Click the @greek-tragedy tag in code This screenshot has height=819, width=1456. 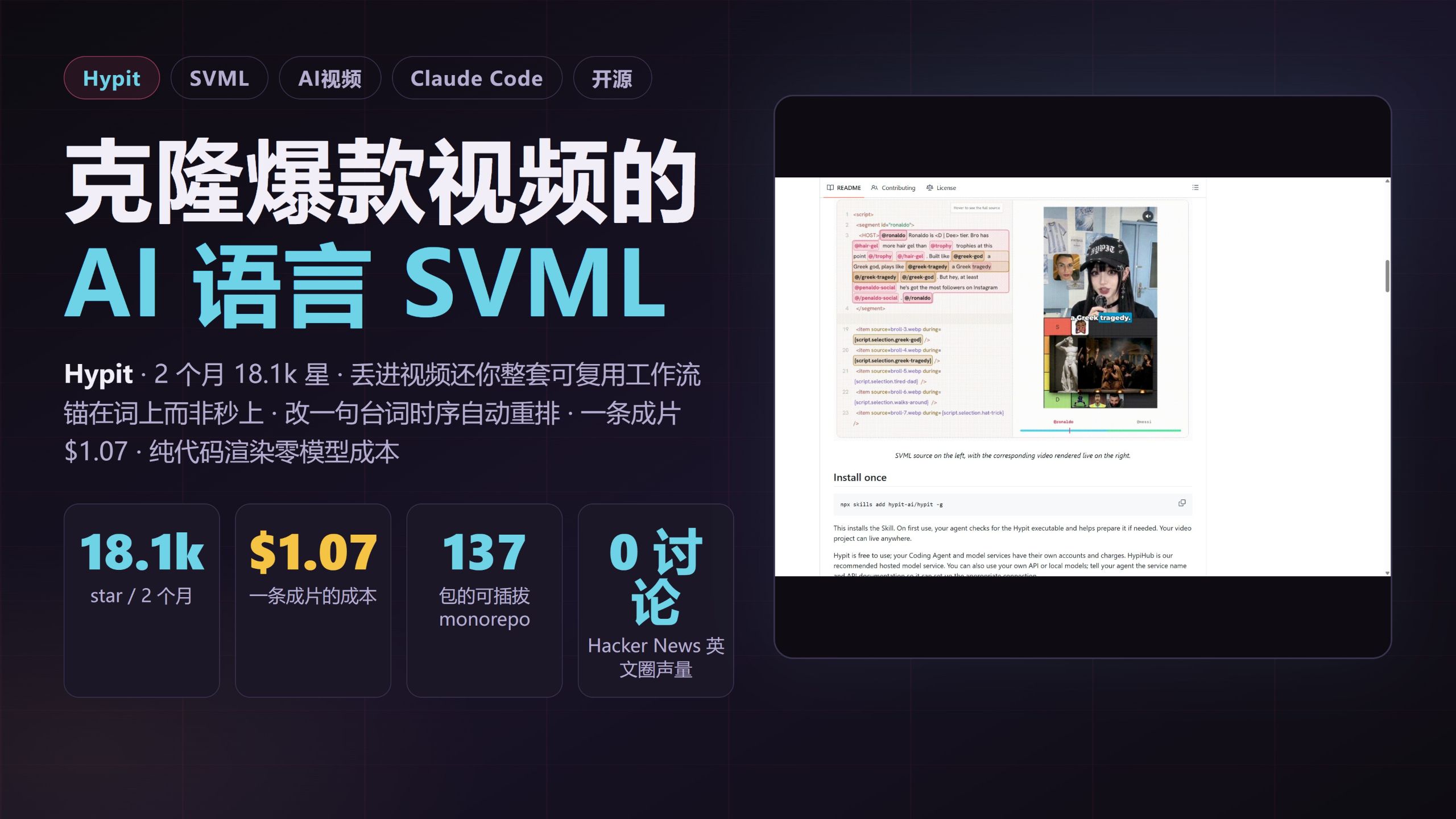click(927, 266)
